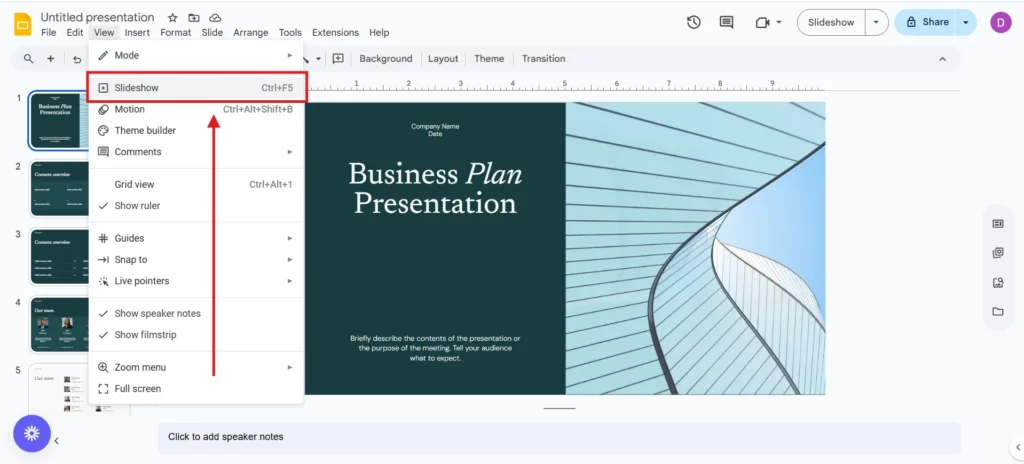Open the Insert menu
This screenshot has width=1024, height=464.
pos(137,32)
